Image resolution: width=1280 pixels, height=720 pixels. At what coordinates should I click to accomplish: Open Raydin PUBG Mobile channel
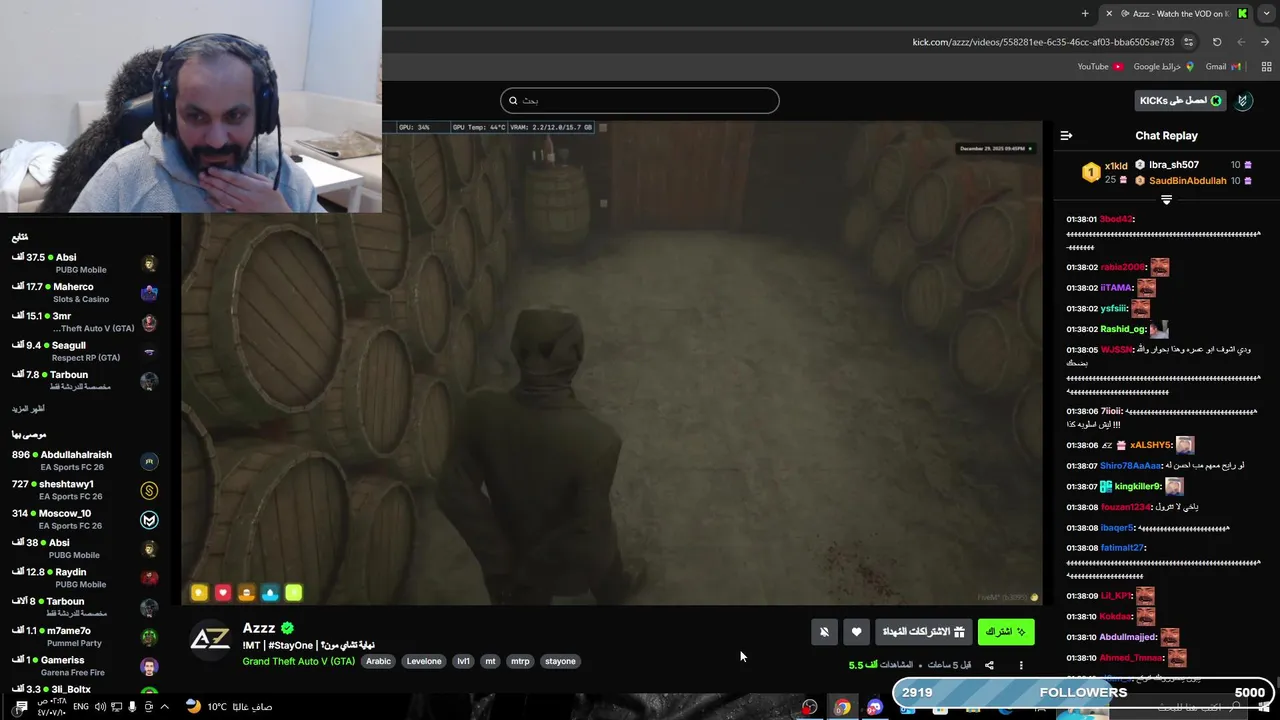pyautogui.click(x=85, y=578)
